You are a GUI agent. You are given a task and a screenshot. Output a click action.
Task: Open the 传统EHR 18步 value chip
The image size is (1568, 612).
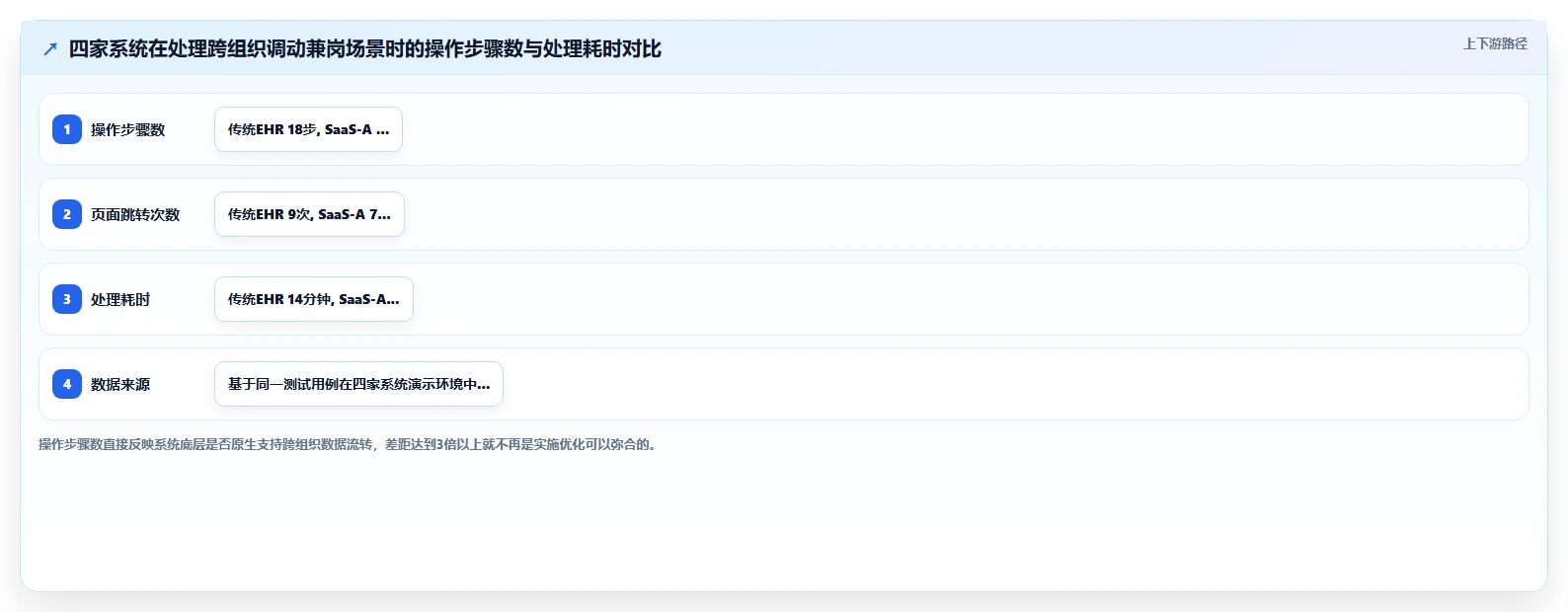point(308,129)
